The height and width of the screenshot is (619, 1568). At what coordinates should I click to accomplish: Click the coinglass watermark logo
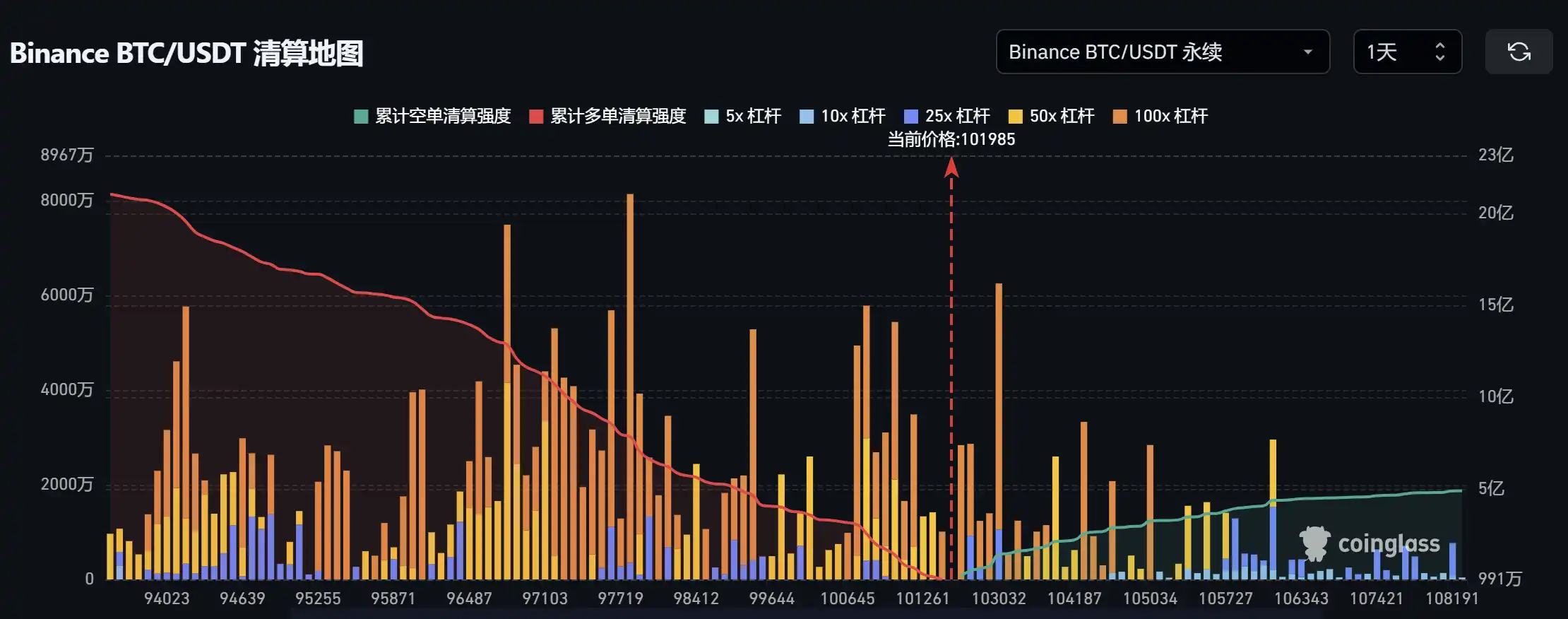point(1370,543)
